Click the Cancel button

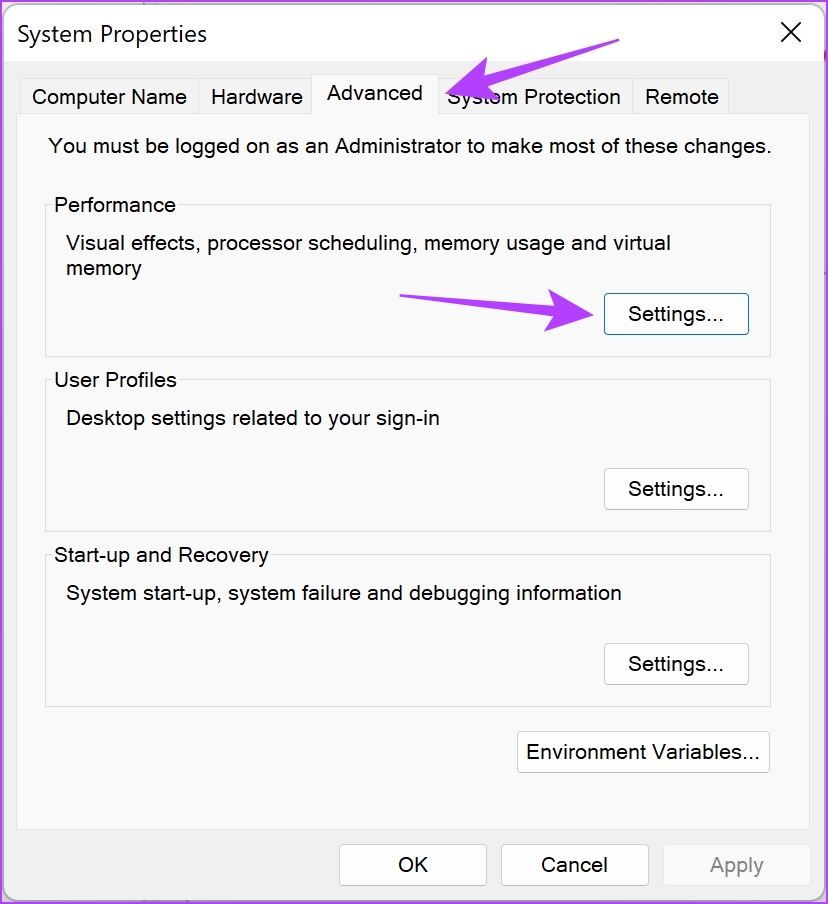click(x=574, y=865)
